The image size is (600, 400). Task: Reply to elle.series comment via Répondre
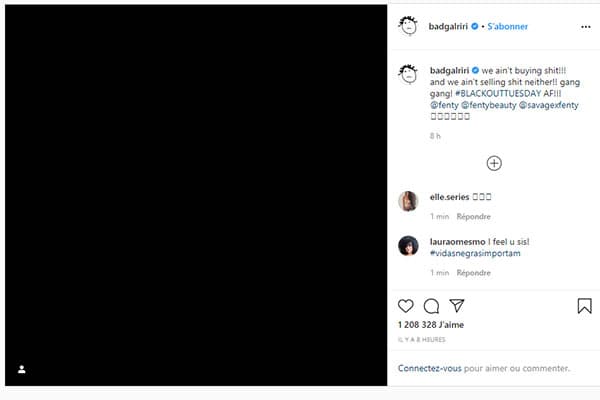pyautogui.click(x=473, y=217)
